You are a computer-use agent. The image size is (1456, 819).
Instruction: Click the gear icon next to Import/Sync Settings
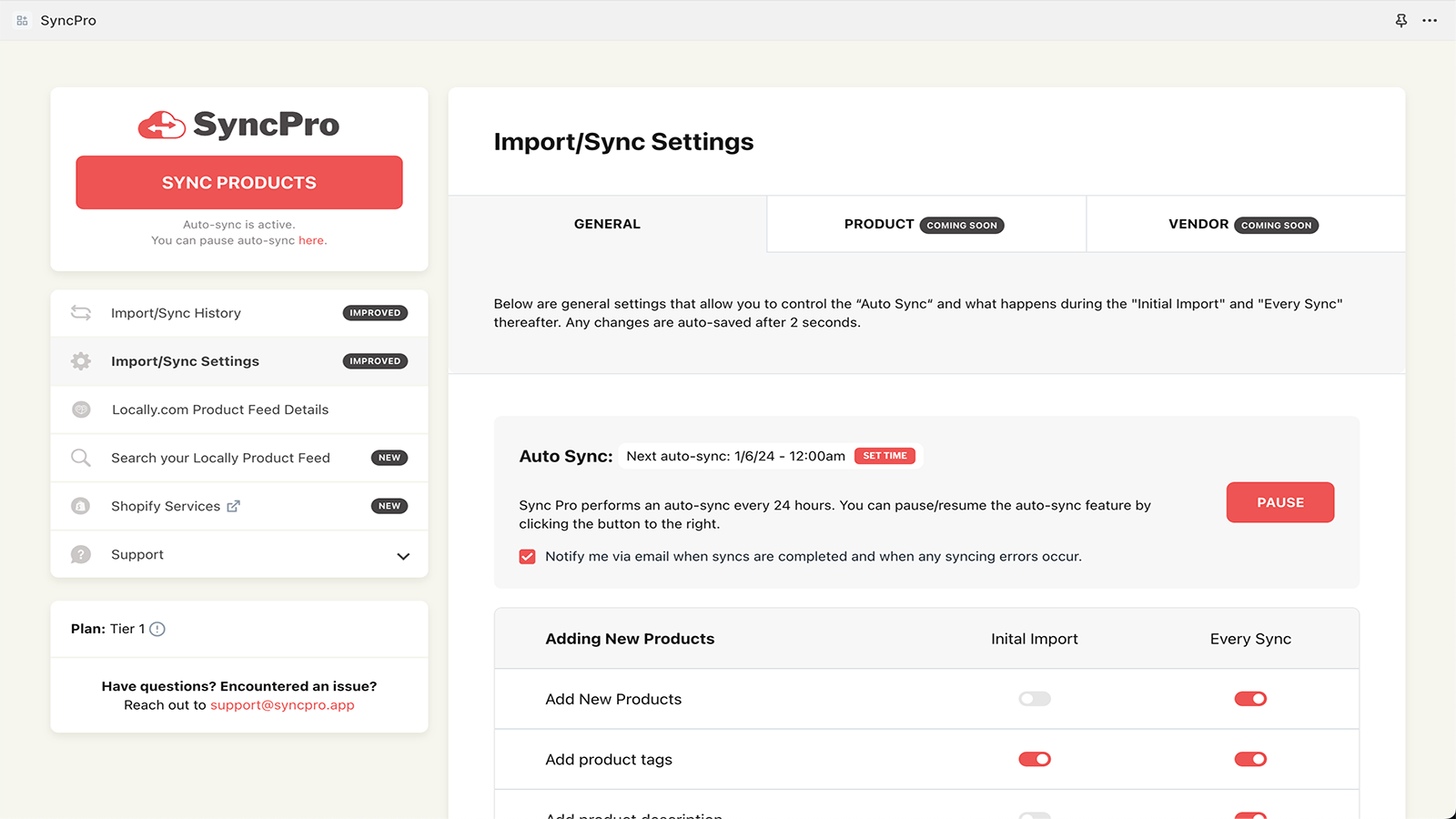point(80,360)
